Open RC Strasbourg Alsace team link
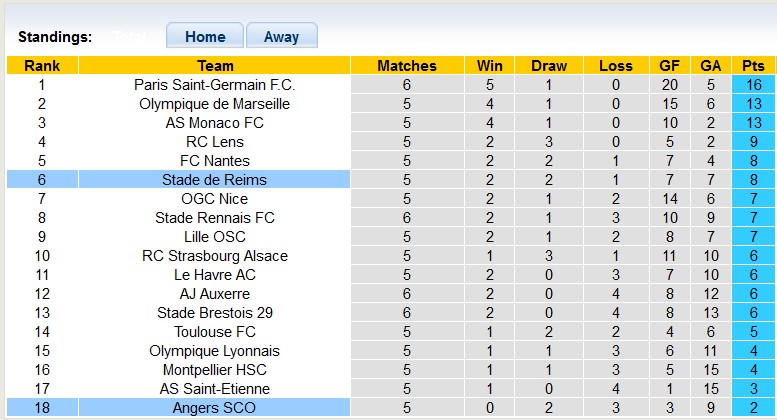The image size is (777, 420). (215, 256)
